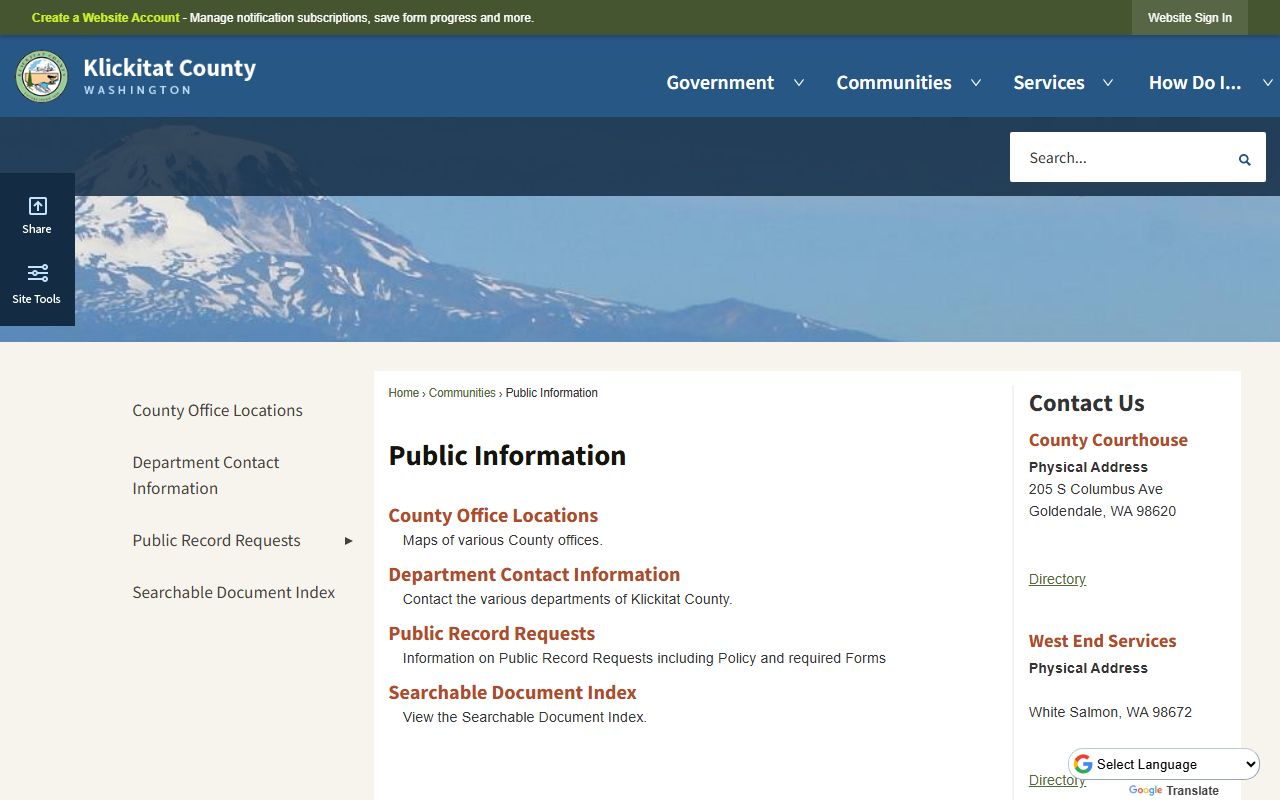This screenshot has width=1280, height=800.
Task: Open the Select Language dropdown
Action: click(x=1165, y=764)
